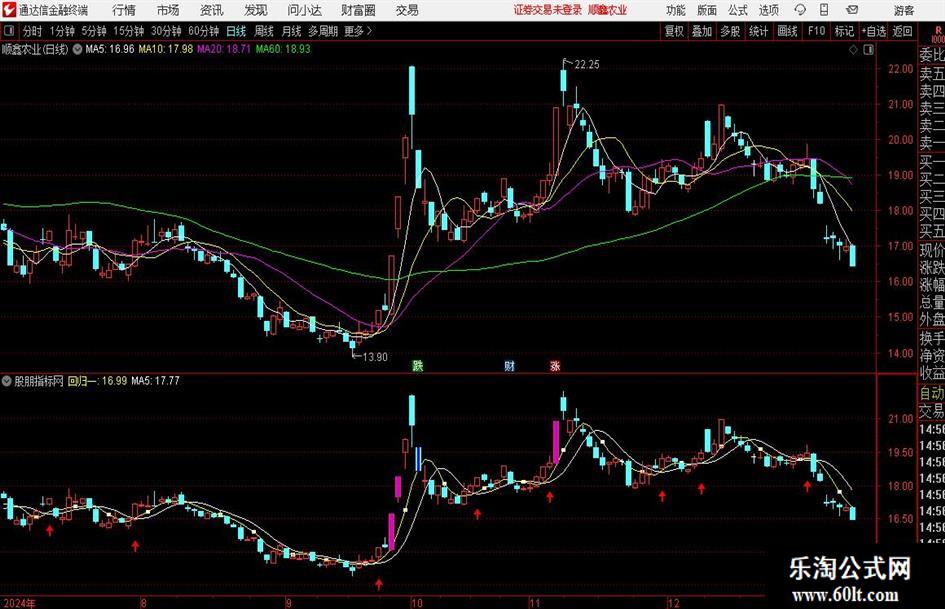The width and height of the screenshot is (945, 609).
Task: Click the 标记 mark button
Action: (x=844, y=31)
